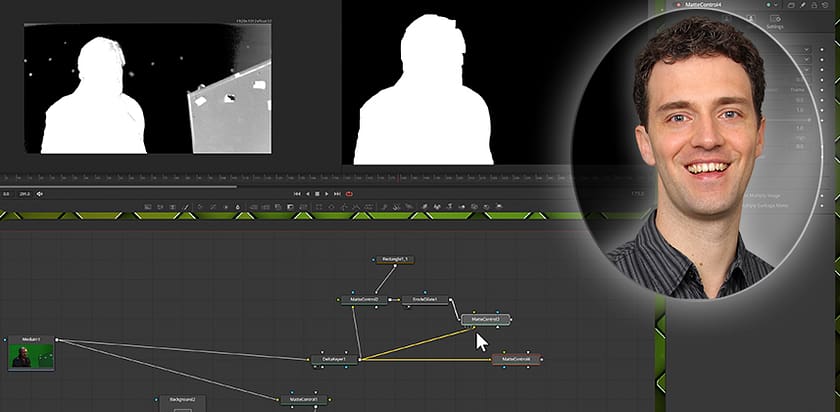Toggle the red loop playback button

click(349, 194)
